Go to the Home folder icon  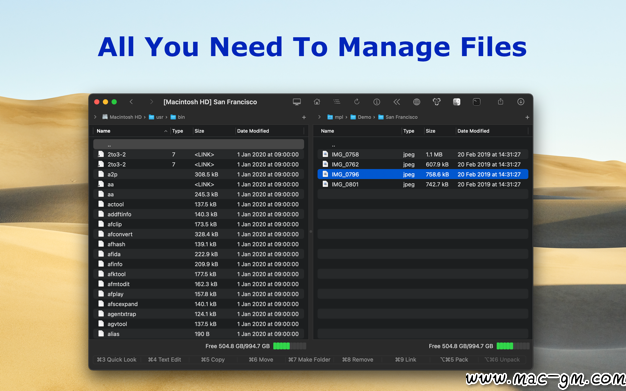point(317,102)
